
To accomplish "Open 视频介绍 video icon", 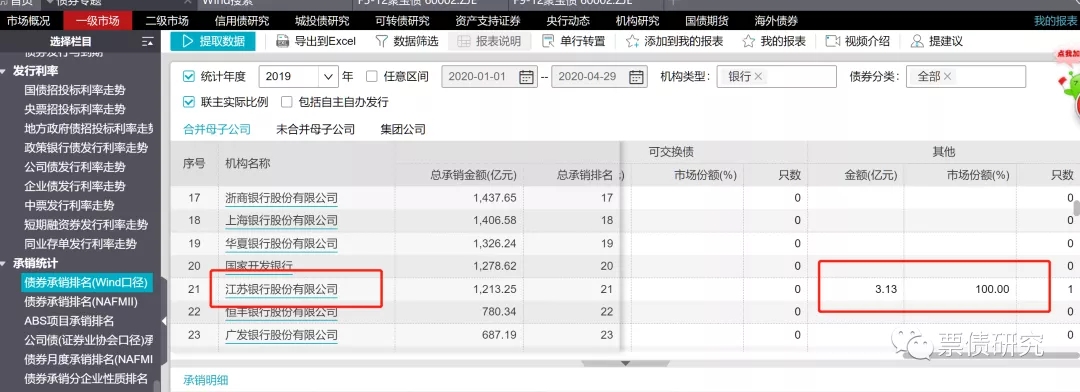I will (832, 41).
